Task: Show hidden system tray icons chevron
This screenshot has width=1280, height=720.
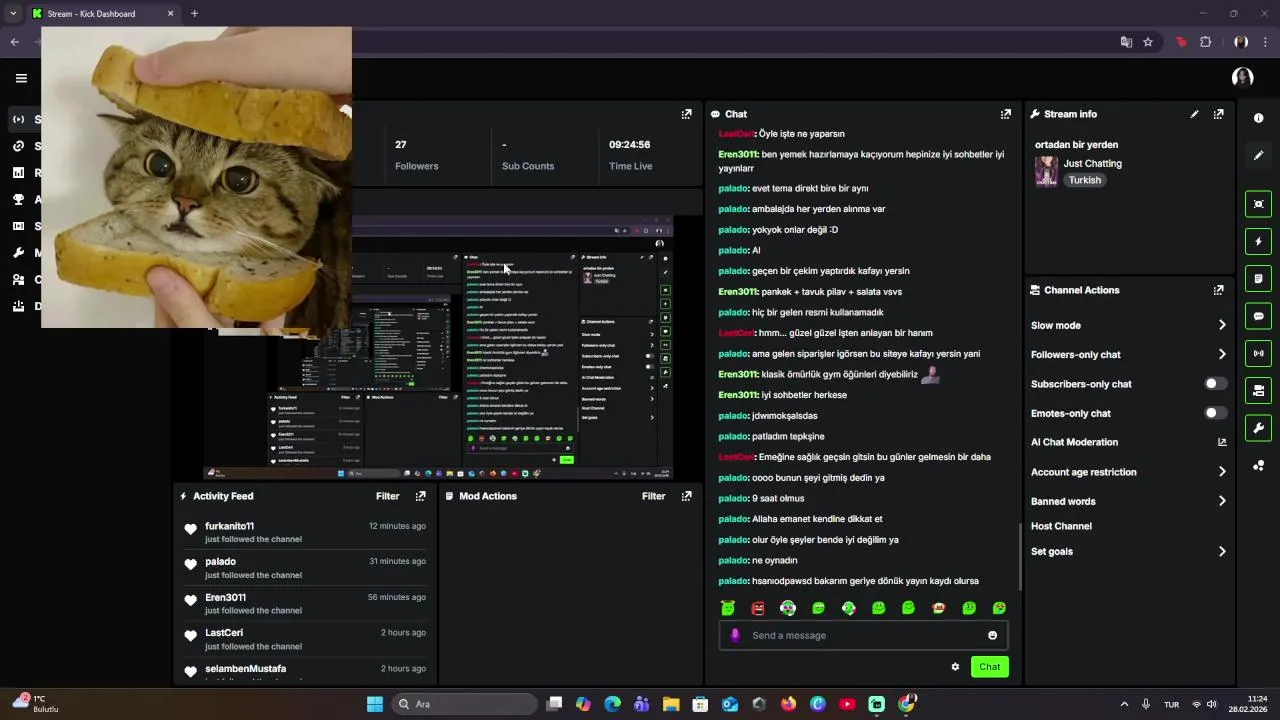Action: coord(1124,704)
